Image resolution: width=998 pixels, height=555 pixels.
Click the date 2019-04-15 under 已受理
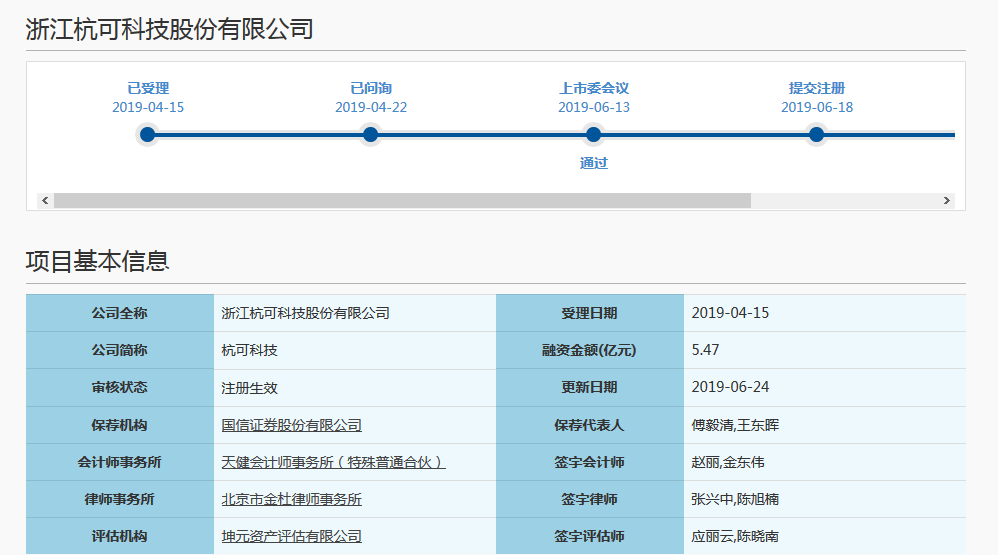(148, 108)
